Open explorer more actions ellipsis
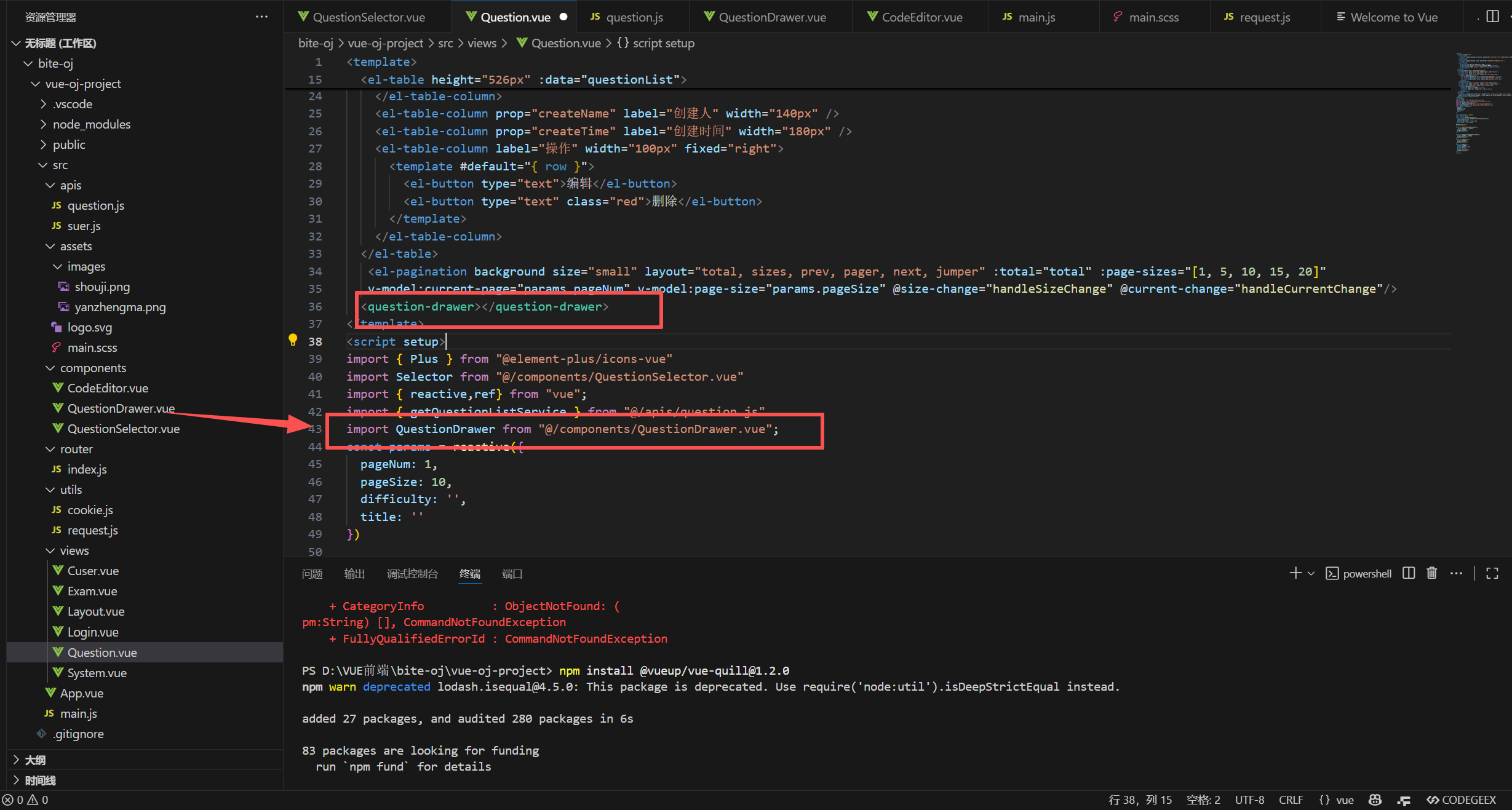 261,17
